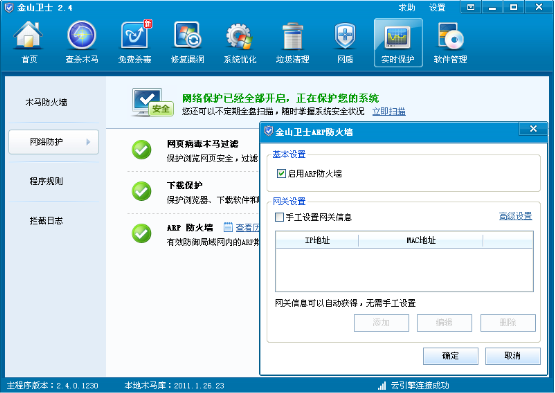Image resolution: width=555 pixels, height=393 pixels.
Task: Click green check beside ARP 防火墙
Action: coord(142,233)
